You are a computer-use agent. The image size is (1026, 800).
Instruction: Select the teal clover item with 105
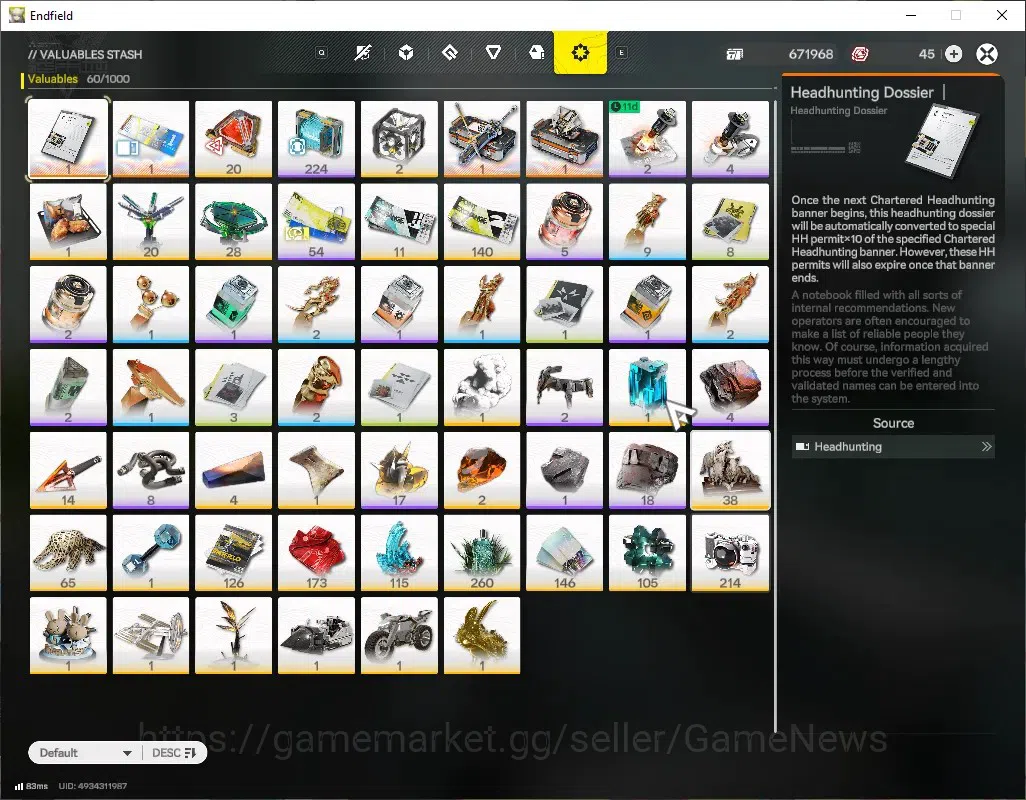647,553
